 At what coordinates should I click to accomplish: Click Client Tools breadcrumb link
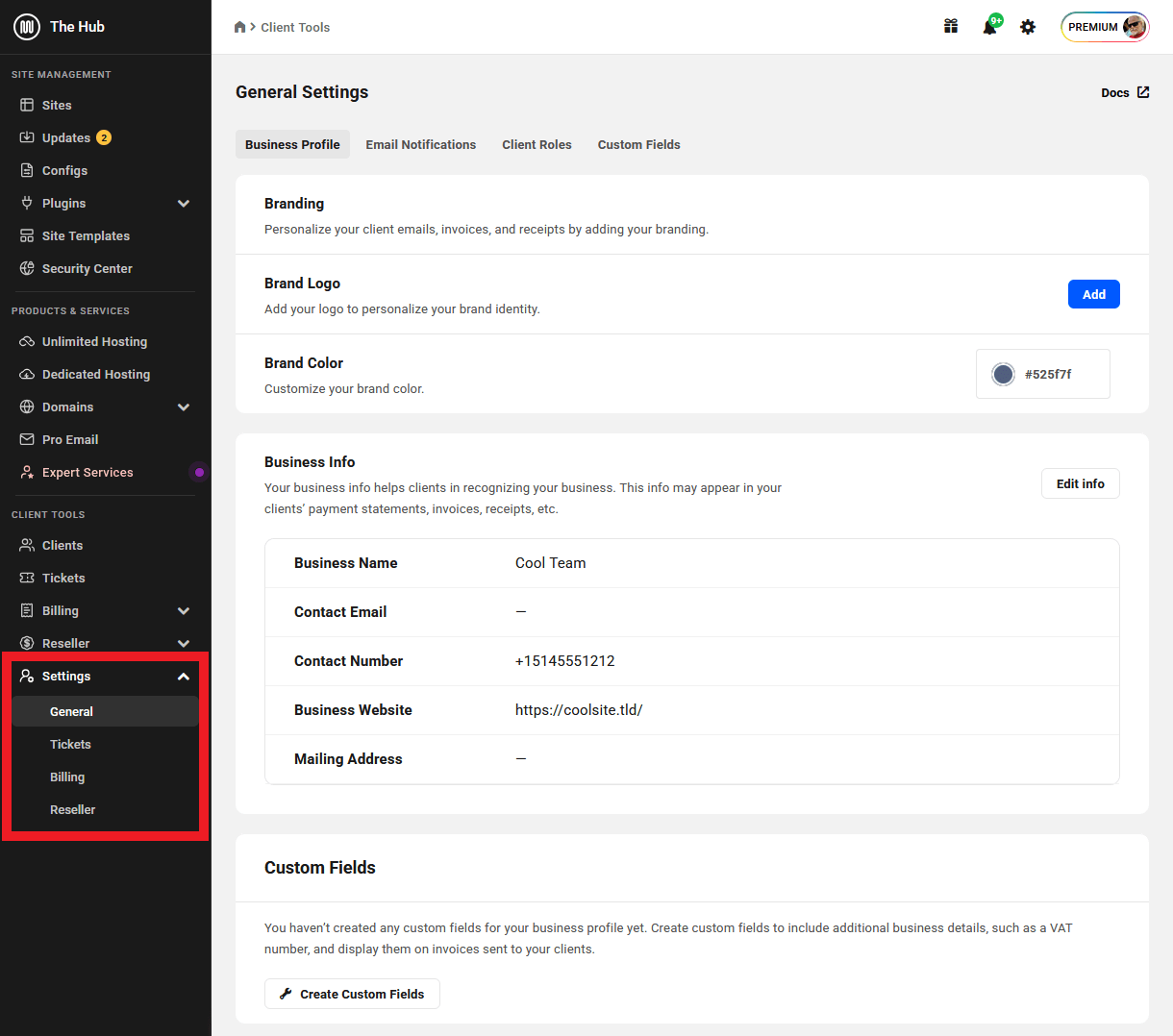click(x=295, y=27)
